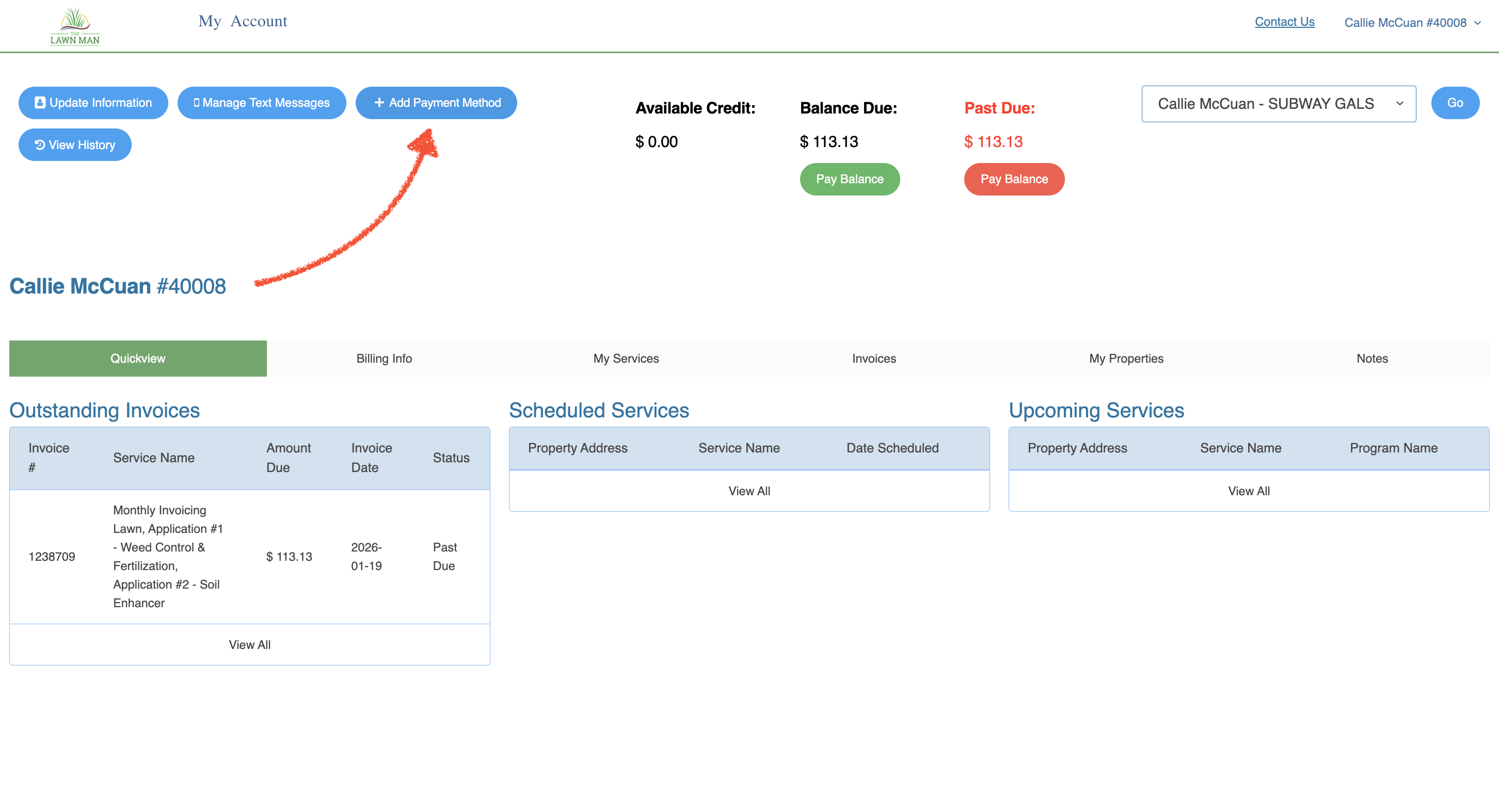The image size is (1499, 812).
Task: Click the Contact Us link
Action: click(1284, 22)
